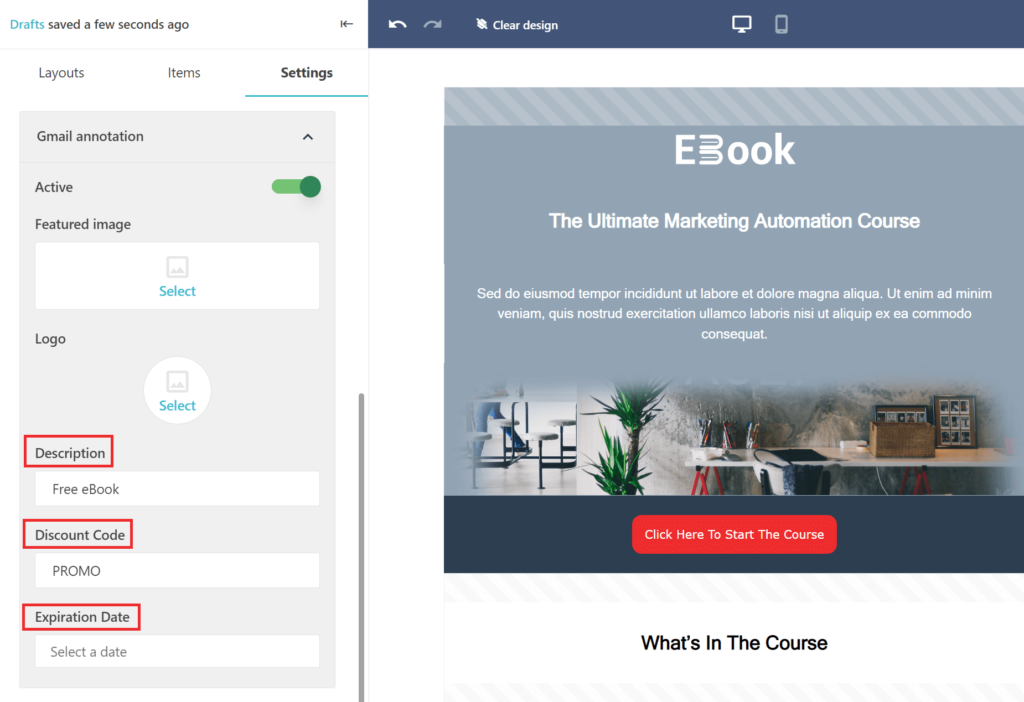Click the redo arrow icon

tap(432, 24)
